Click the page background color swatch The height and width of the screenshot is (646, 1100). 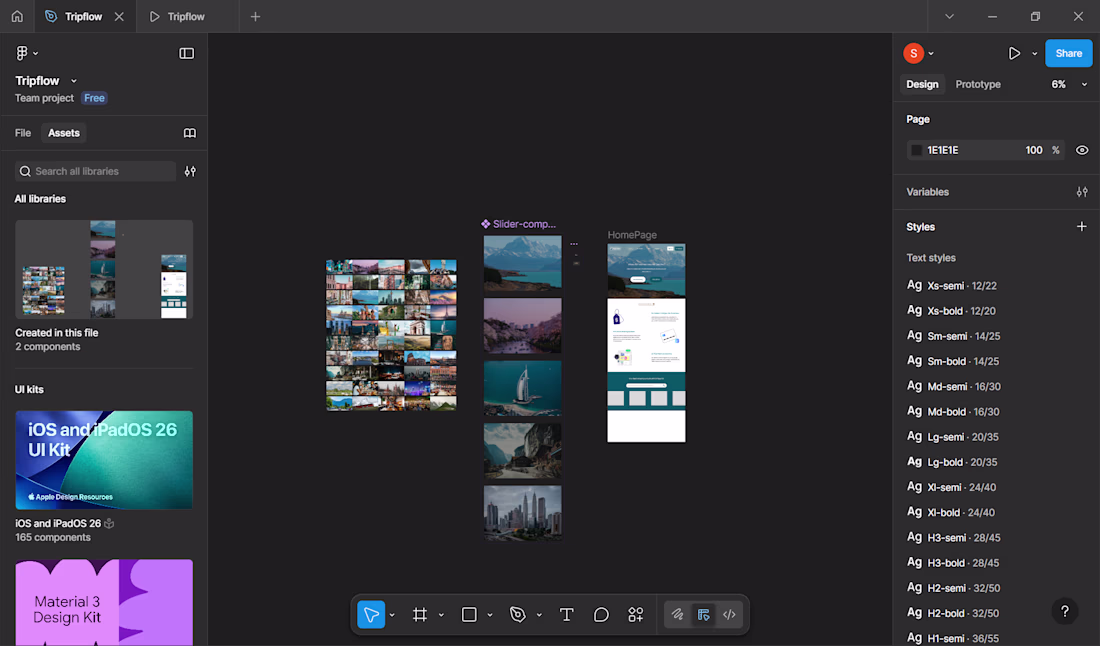(916, 150)
